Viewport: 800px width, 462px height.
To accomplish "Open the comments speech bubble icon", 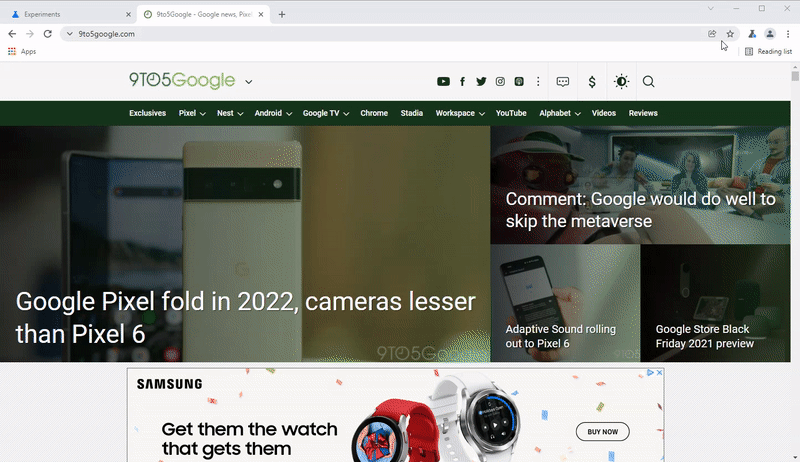I will click(563, 82).
